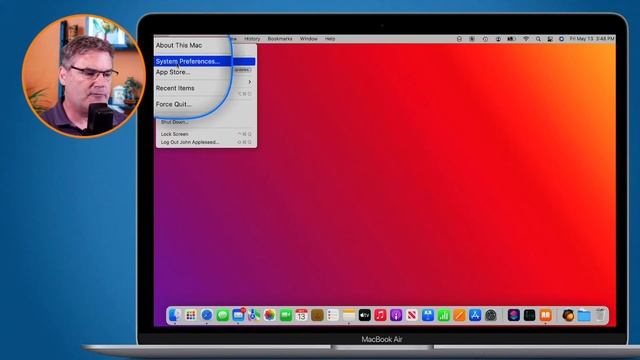The width and height of the screenshot is (640, 360).
Task: Select System Preferences… menu entry
Action: pos(205,61)
